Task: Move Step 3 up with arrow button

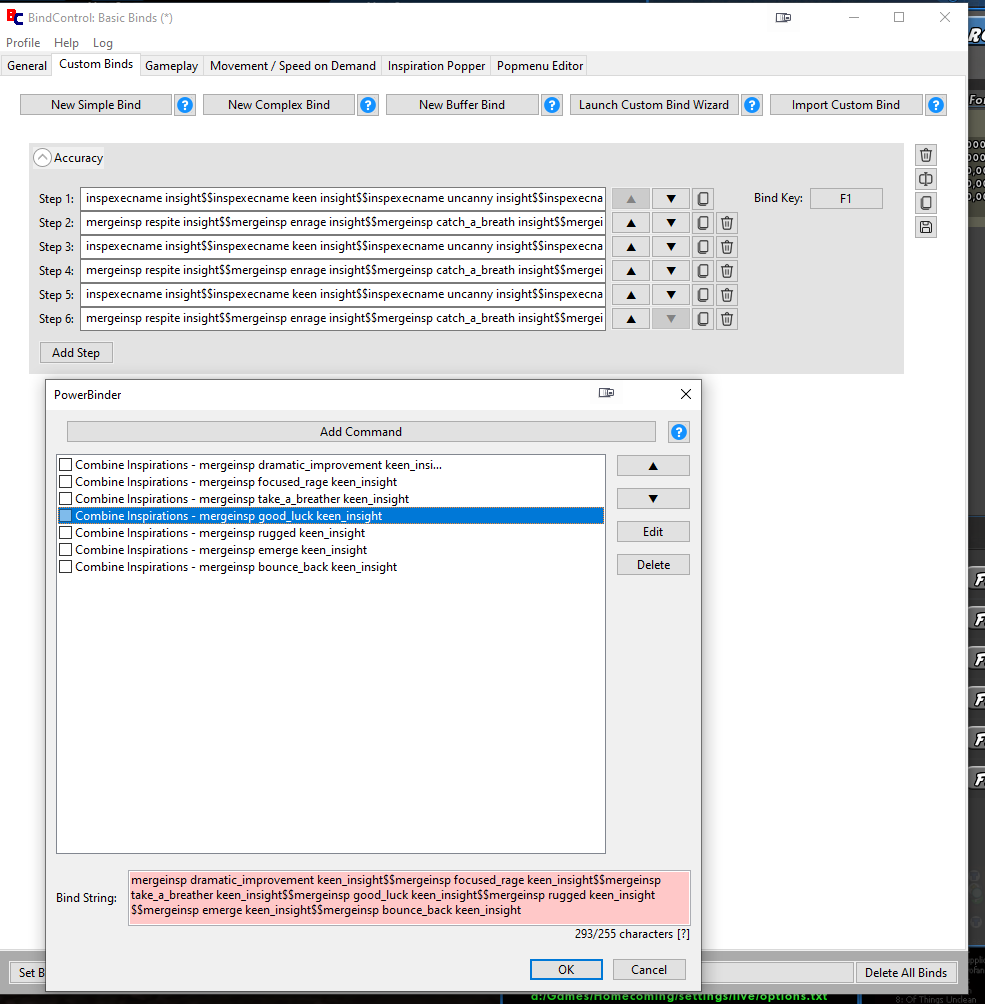Action: click(x=631, y=247)
